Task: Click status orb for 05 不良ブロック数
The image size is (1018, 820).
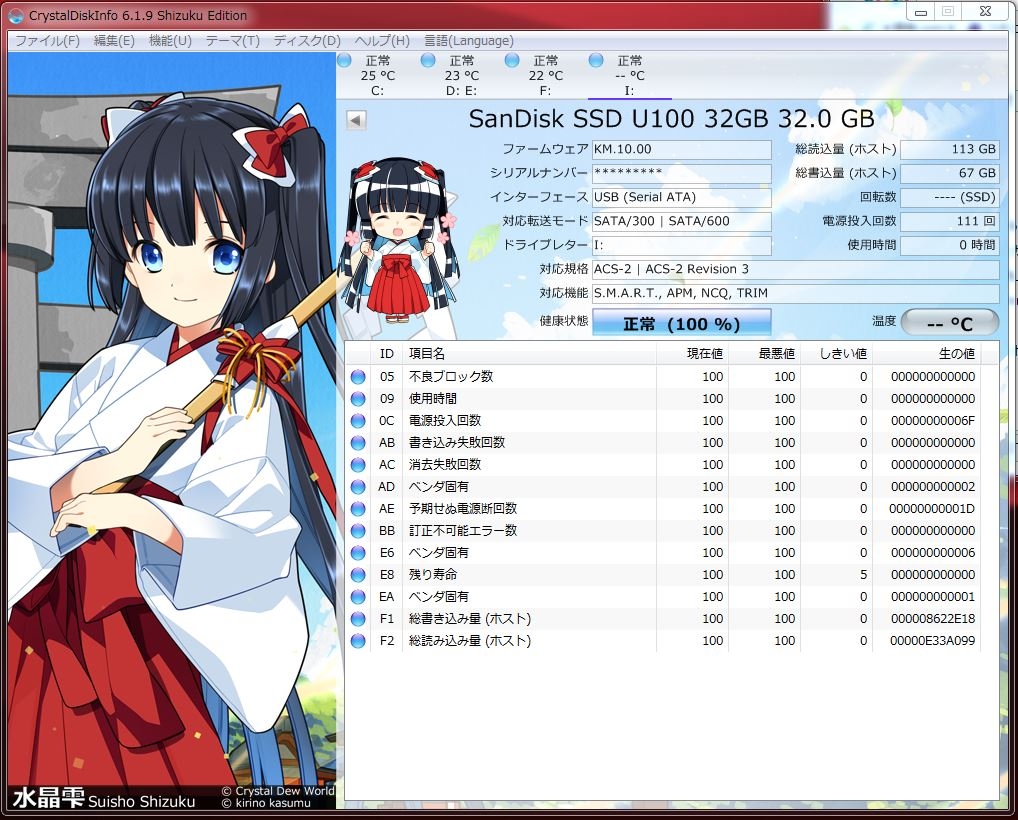Action: 358,377
